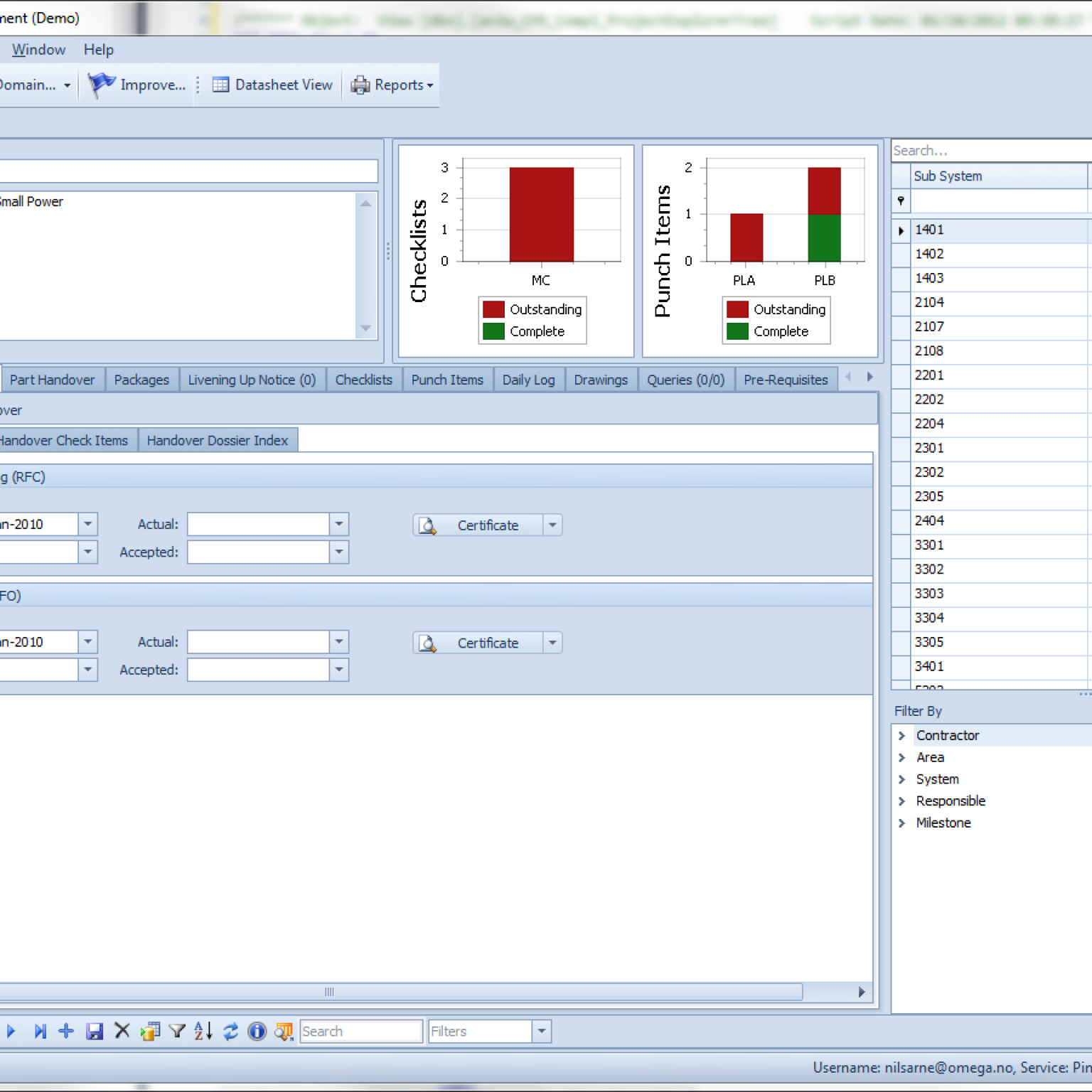
Task: Open RFO Certificate dropdown arrow
Action: pyautogui.click(x=552, y=643)
